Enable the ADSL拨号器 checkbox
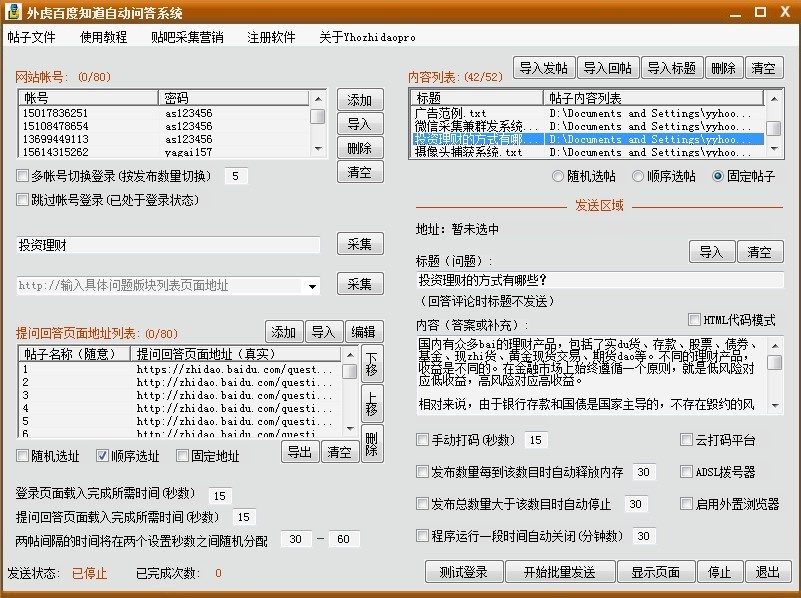The width and height of the screenshot is (801, 598). coord(686,472)
